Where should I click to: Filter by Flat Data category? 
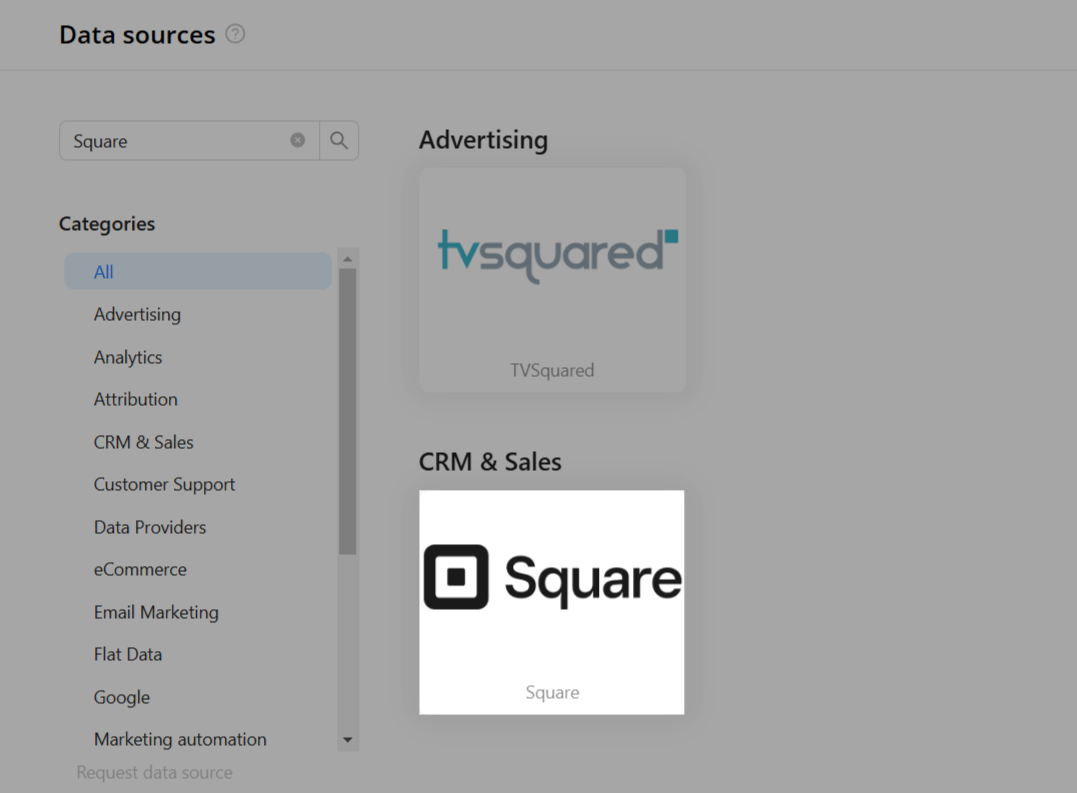128,654
